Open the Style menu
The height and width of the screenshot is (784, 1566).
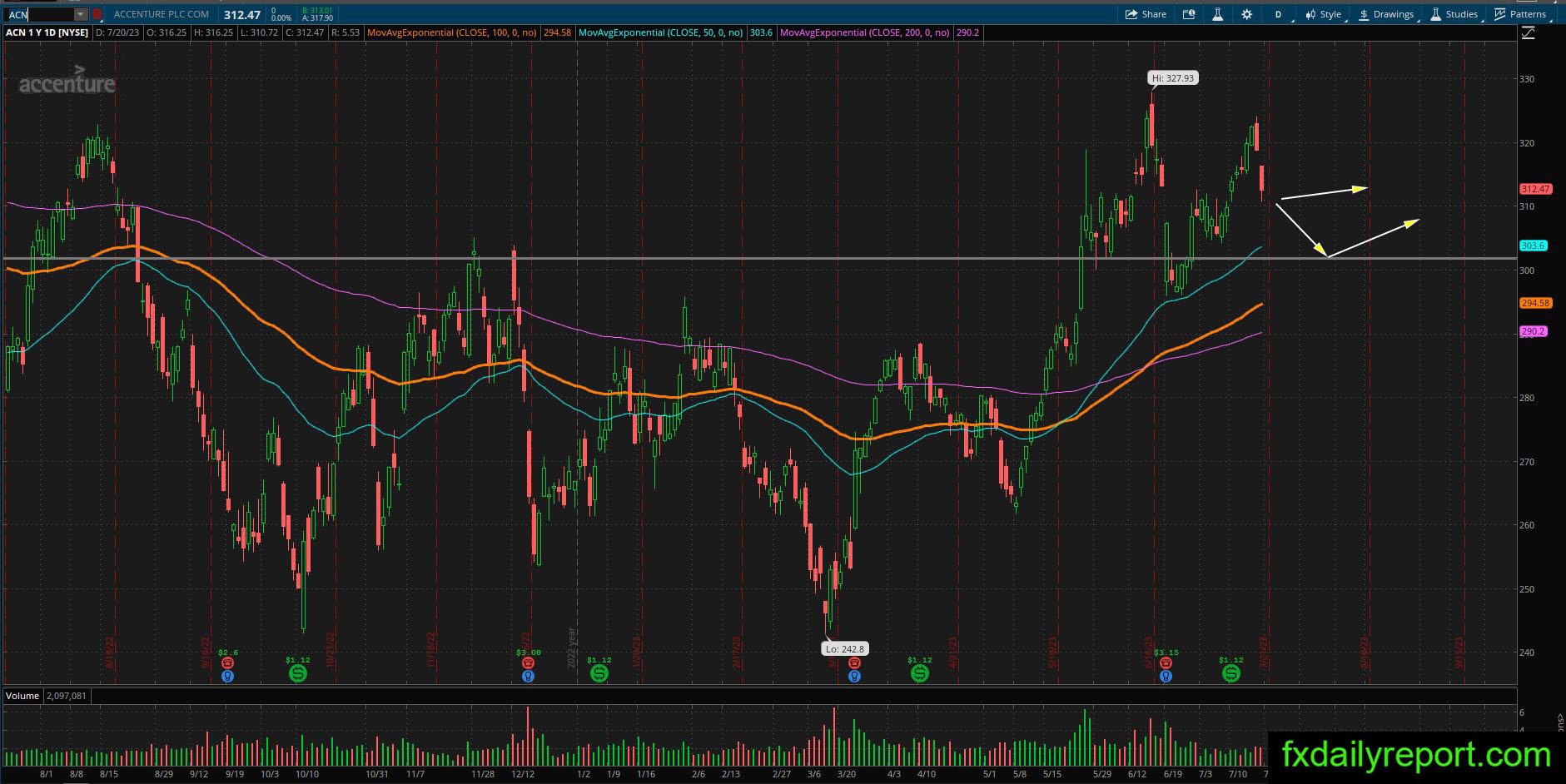pyautogui.click(x=1323, y=14)
